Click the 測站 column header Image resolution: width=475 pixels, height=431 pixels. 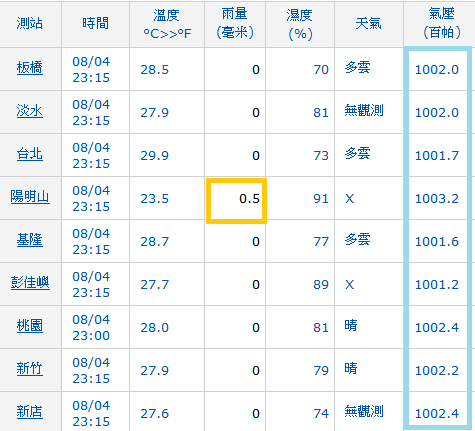coord(30,23)
